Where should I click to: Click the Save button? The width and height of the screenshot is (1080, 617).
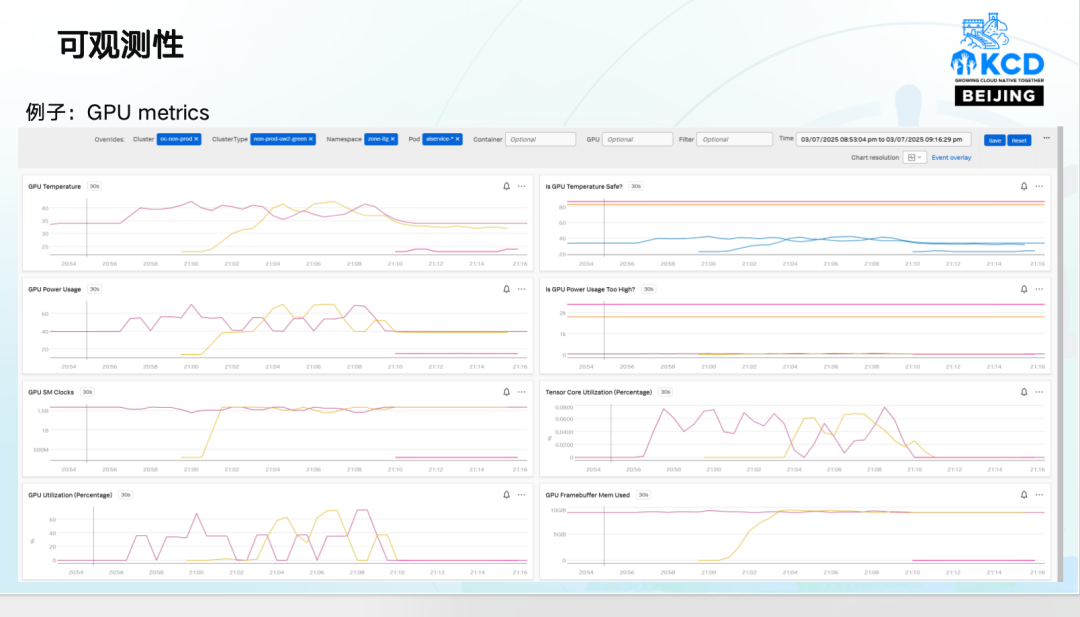tap(994, 140)
